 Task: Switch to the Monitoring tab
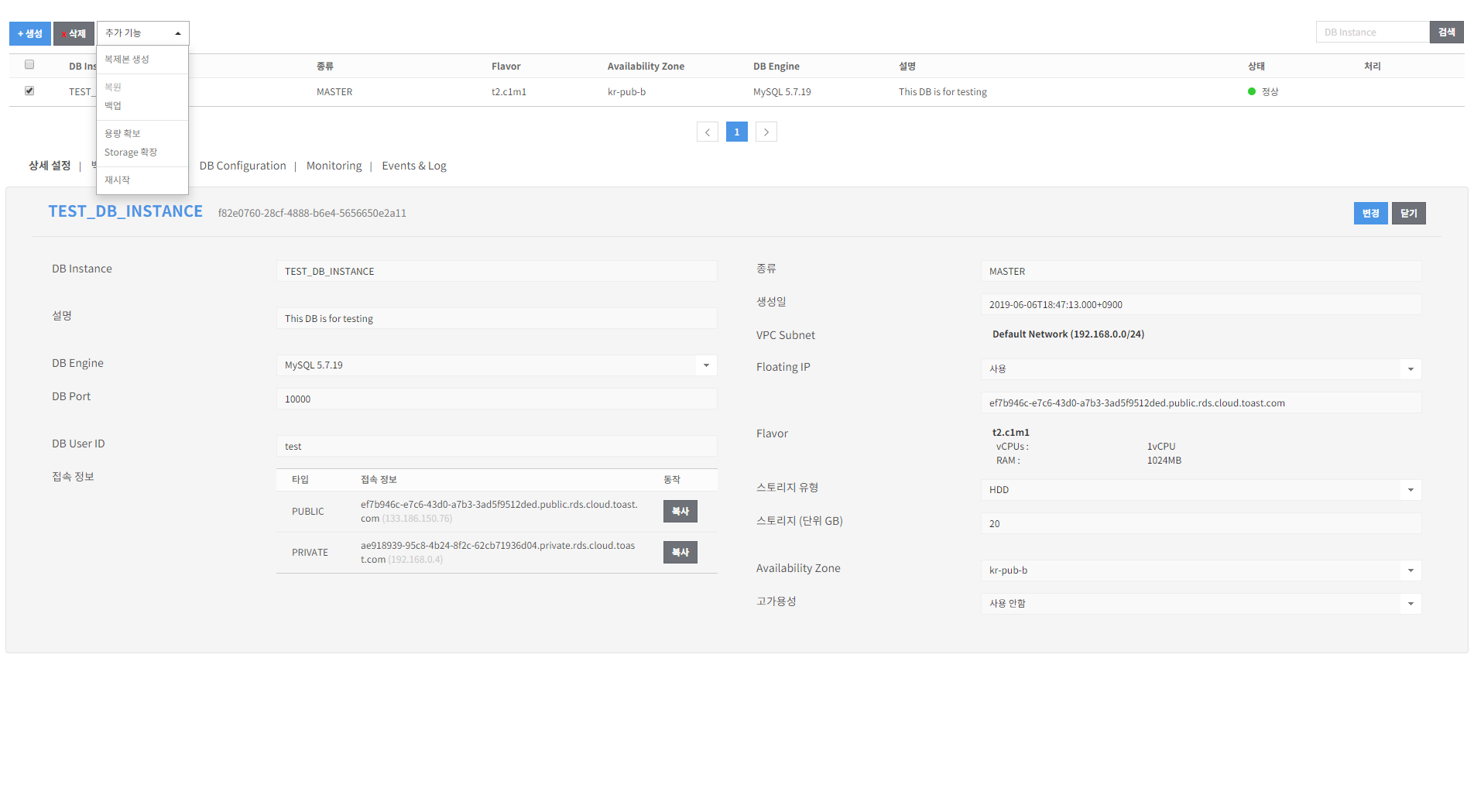click(x=334, y=166)
